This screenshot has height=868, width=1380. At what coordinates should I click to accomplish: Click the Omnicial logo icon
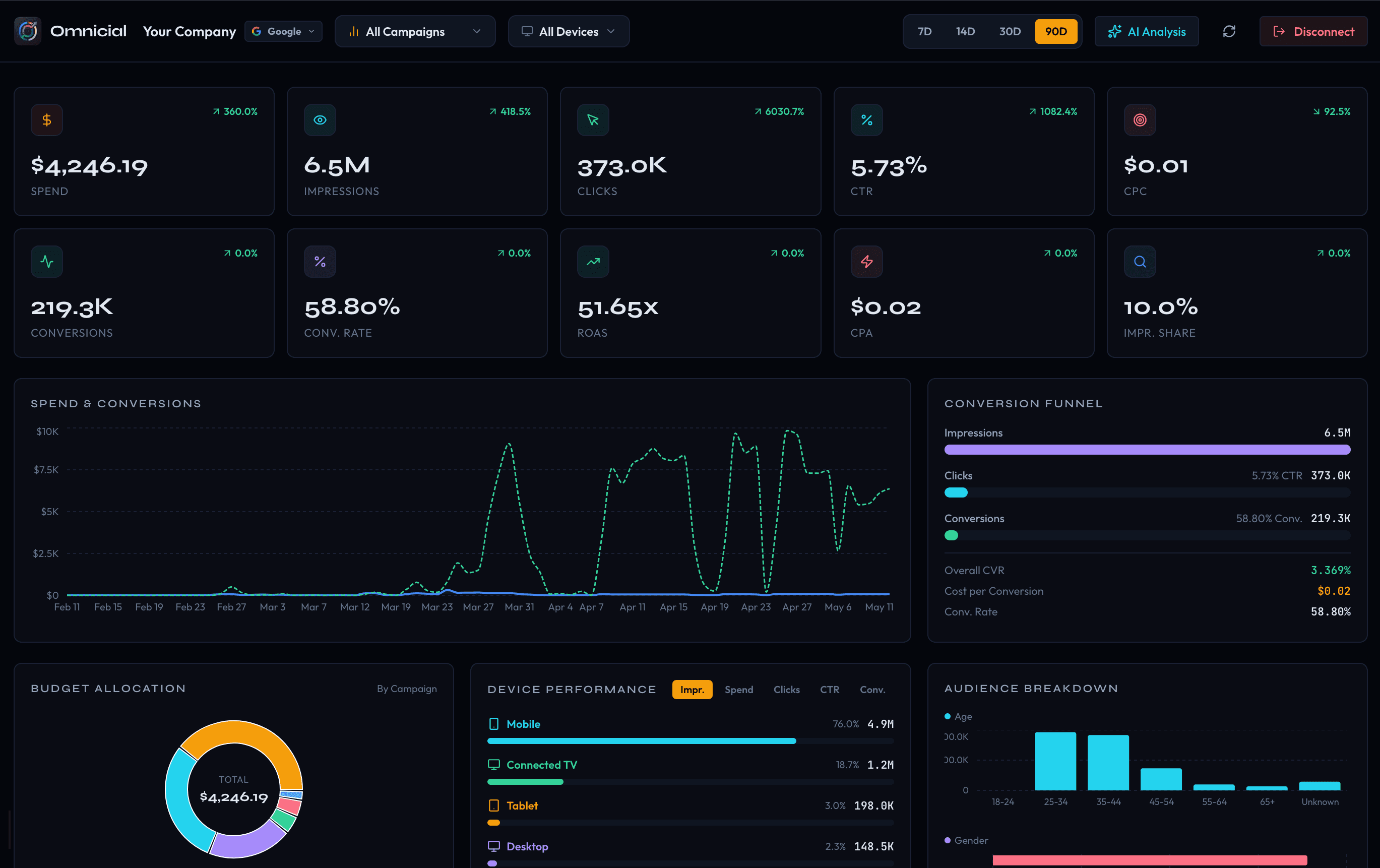click(x=28, y=31)
